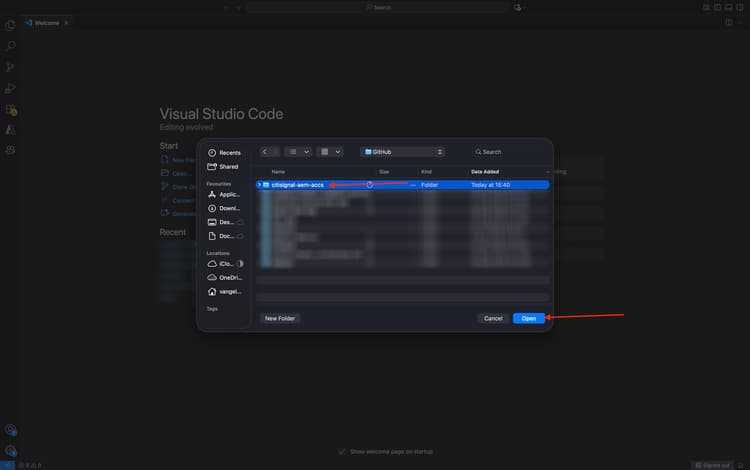Open the GitHub folder path popup

(x=403, y=152)
